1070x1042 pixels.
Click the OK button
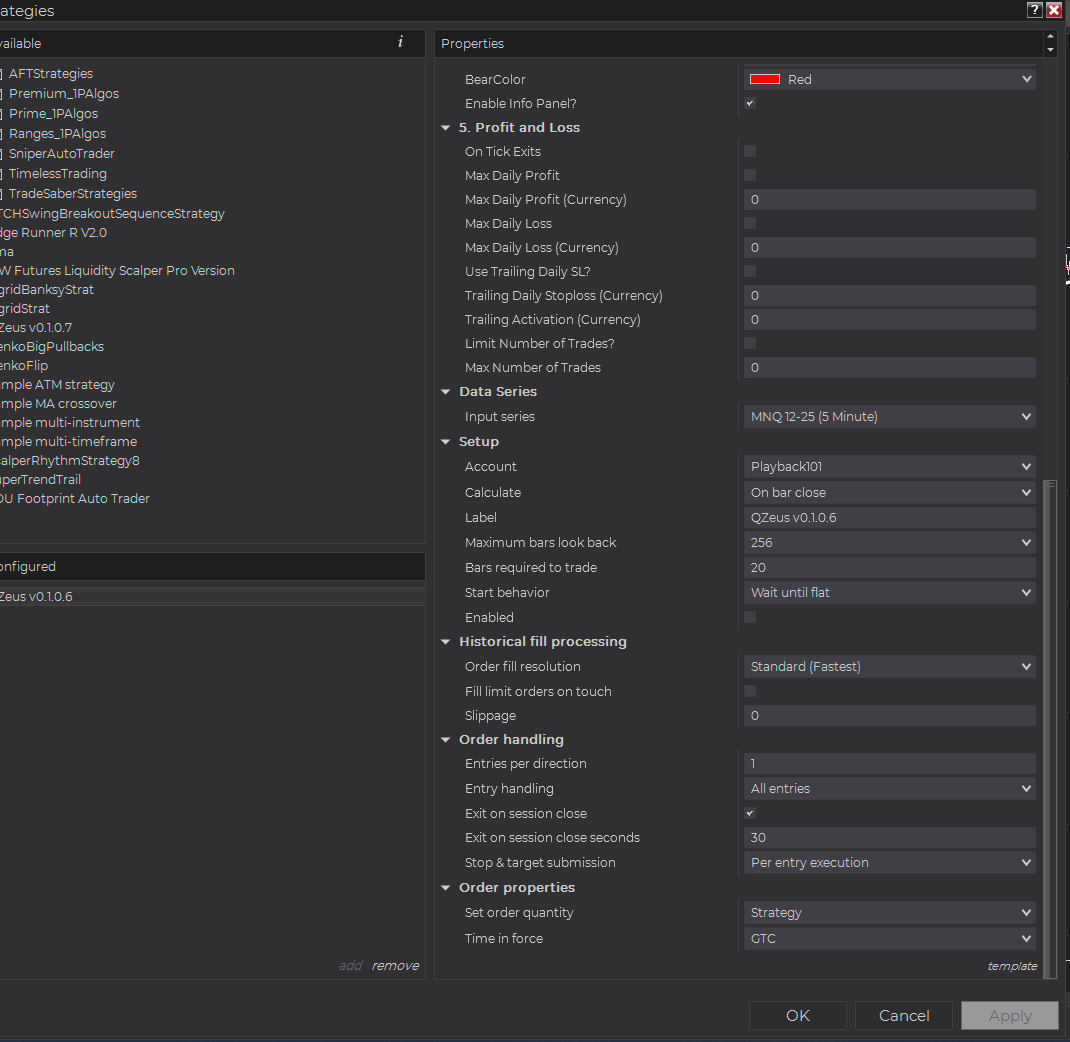coord(797,1016)
